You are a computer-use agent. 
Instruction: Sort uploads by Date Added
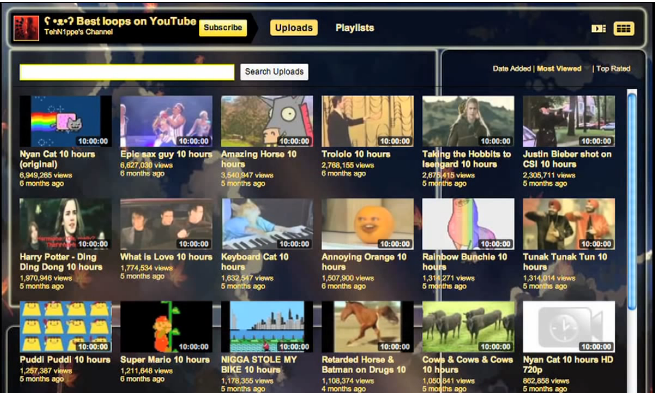(x=512, y=68)
